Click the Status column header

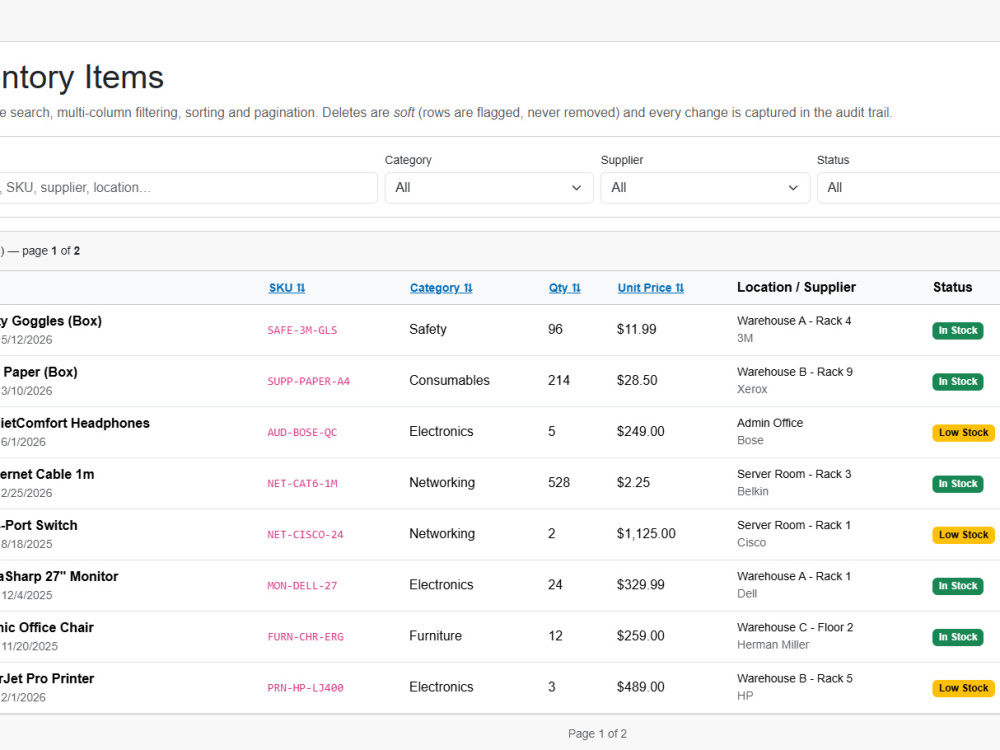(x=952, y=287)
